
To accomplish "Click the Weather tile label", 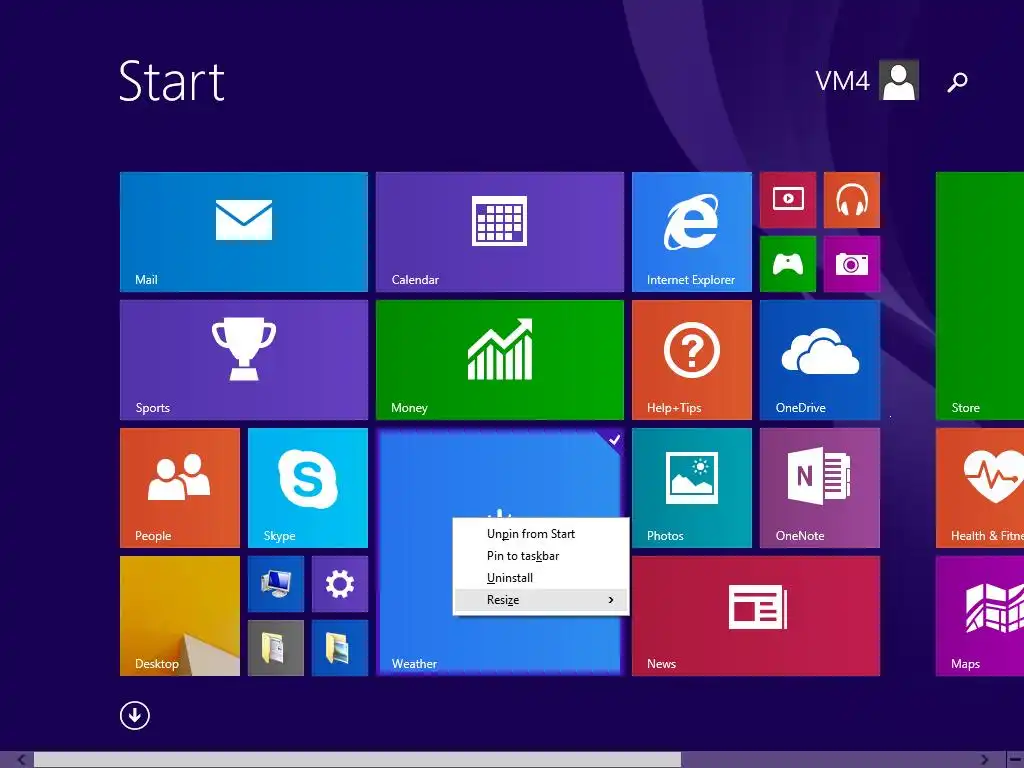I will coord(414,664).
